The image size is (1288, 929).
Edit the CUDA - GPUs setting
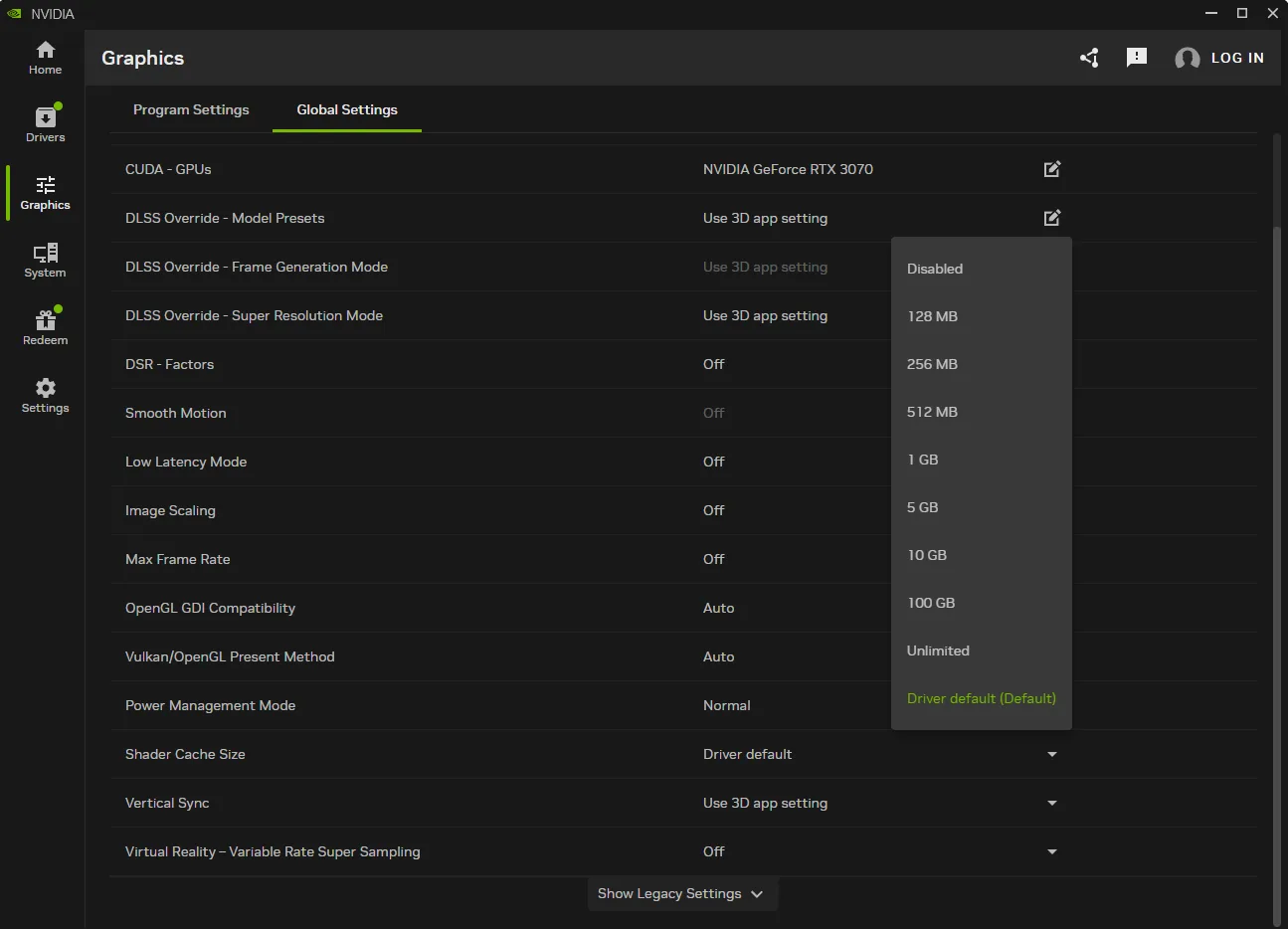click(x=1051, y=169)
